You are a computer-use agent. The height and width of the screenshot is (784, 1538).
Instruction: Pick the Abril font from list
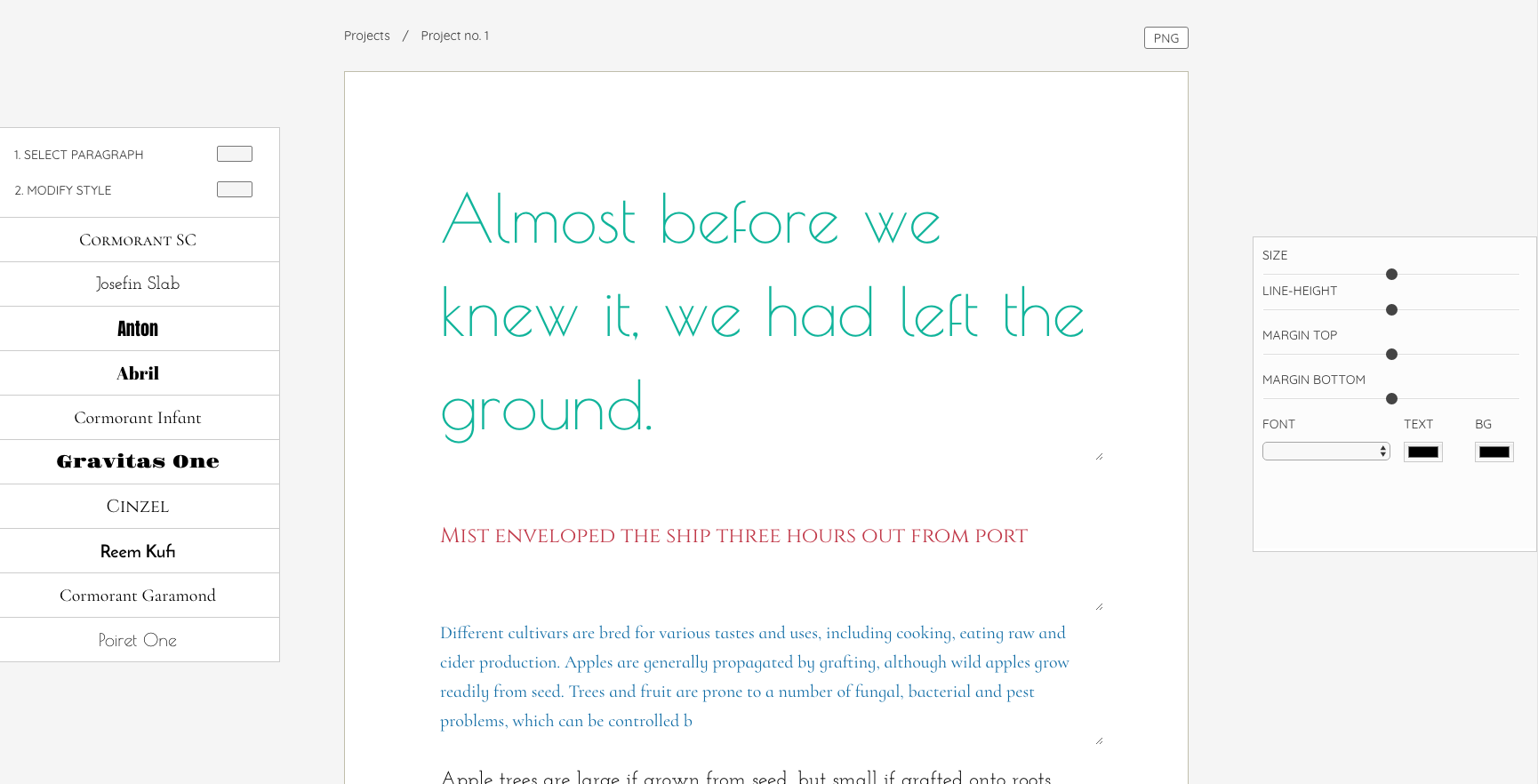pyautogui.click(x=138, y=373)
